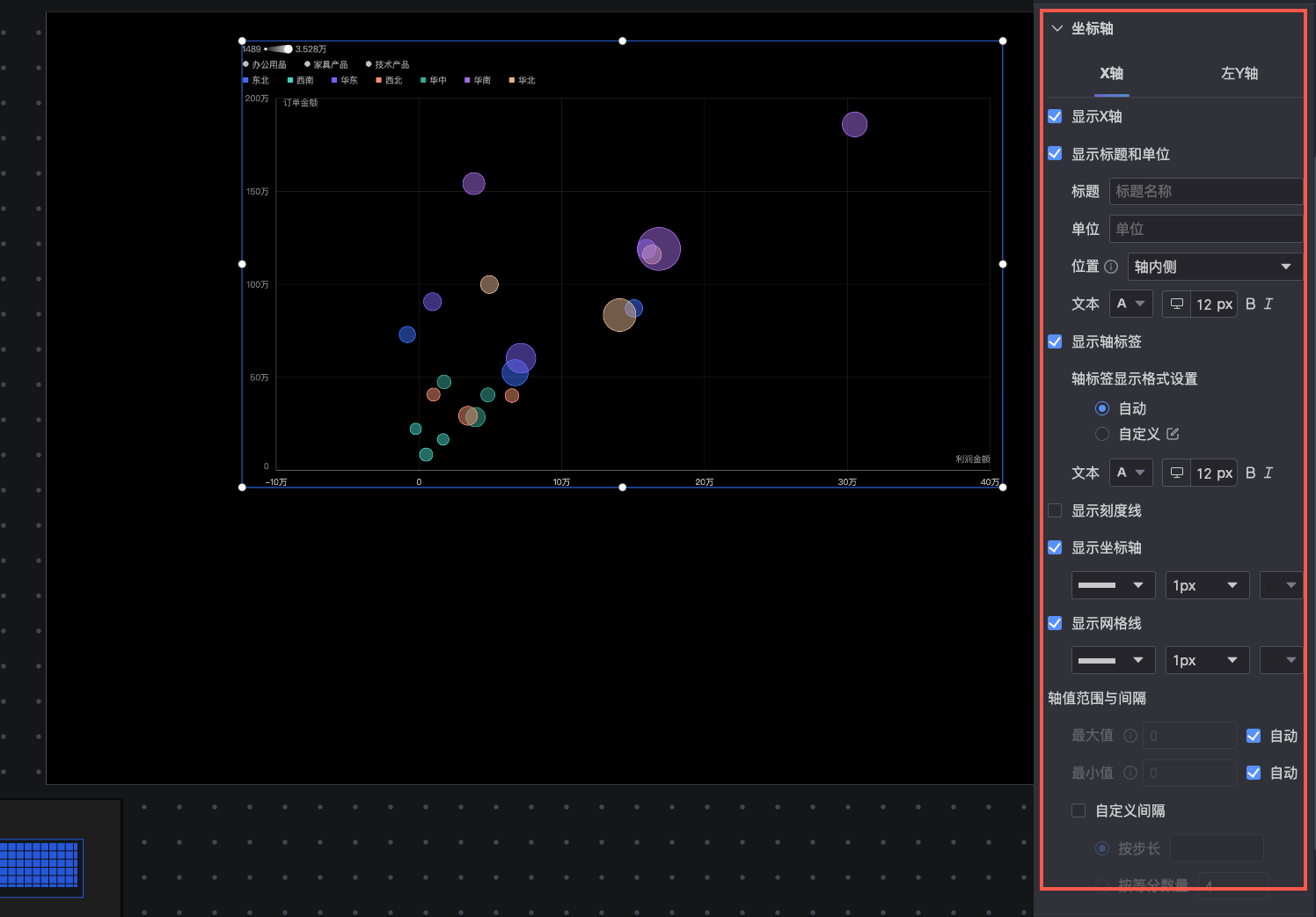Enable the 显示刻度线 checkbox

pyautogui.click(x=1055, y=510)
